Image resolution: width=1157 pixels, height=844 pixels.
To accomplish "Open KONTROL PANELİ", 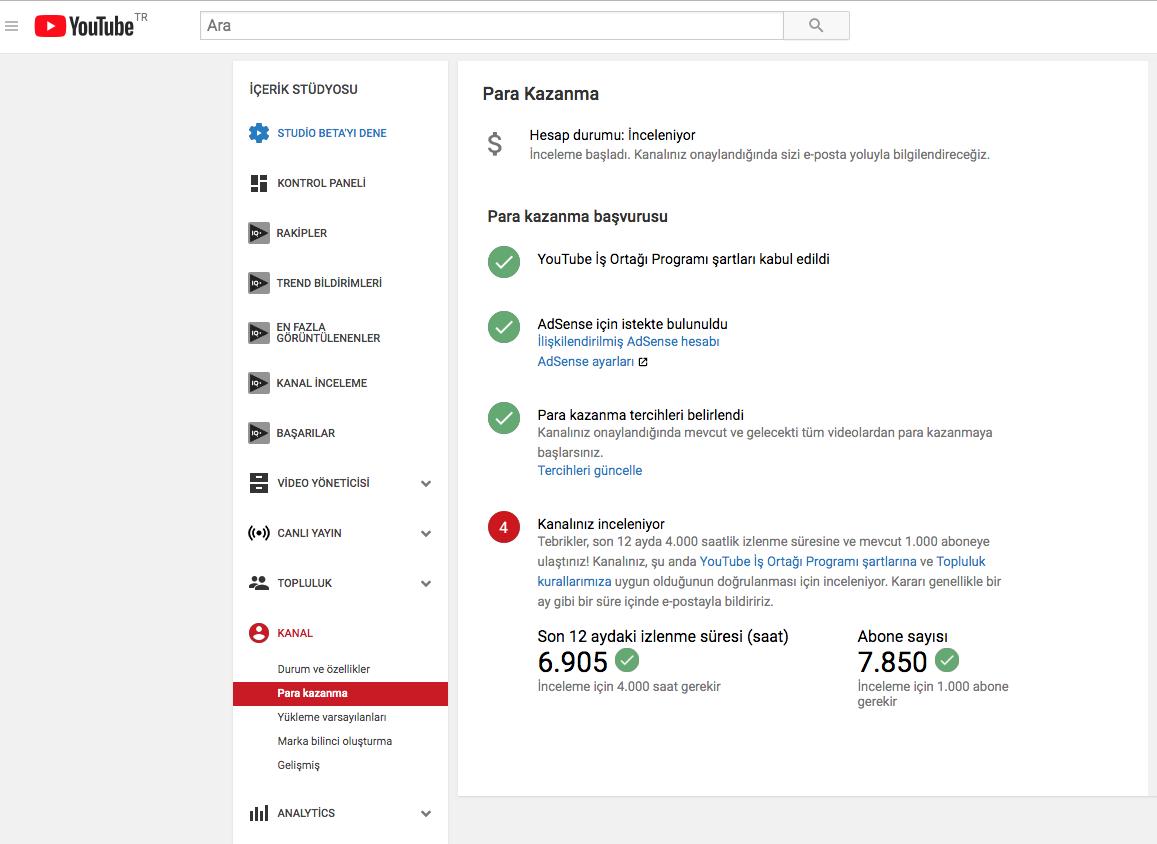I will (x=321, y=183).
